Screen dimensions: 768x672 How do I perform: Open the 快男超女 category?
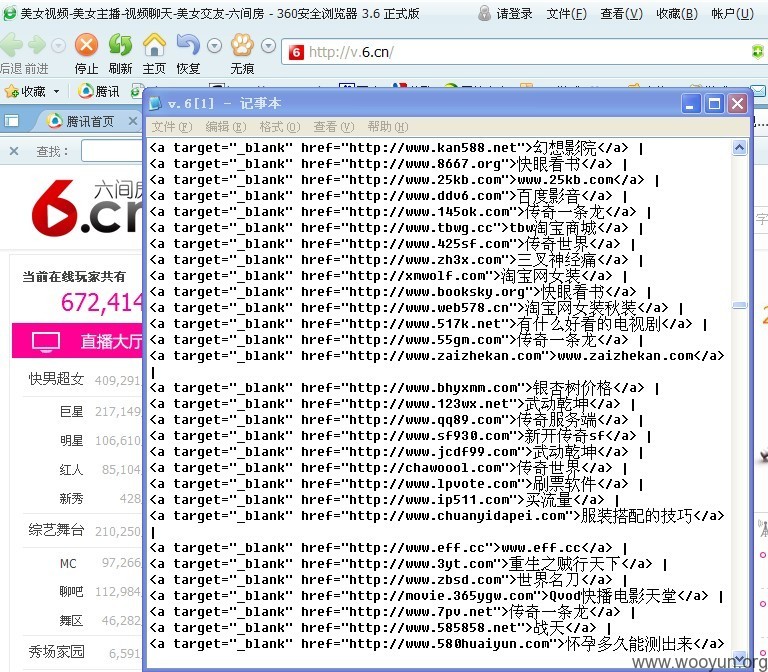[x=56, y=379]
